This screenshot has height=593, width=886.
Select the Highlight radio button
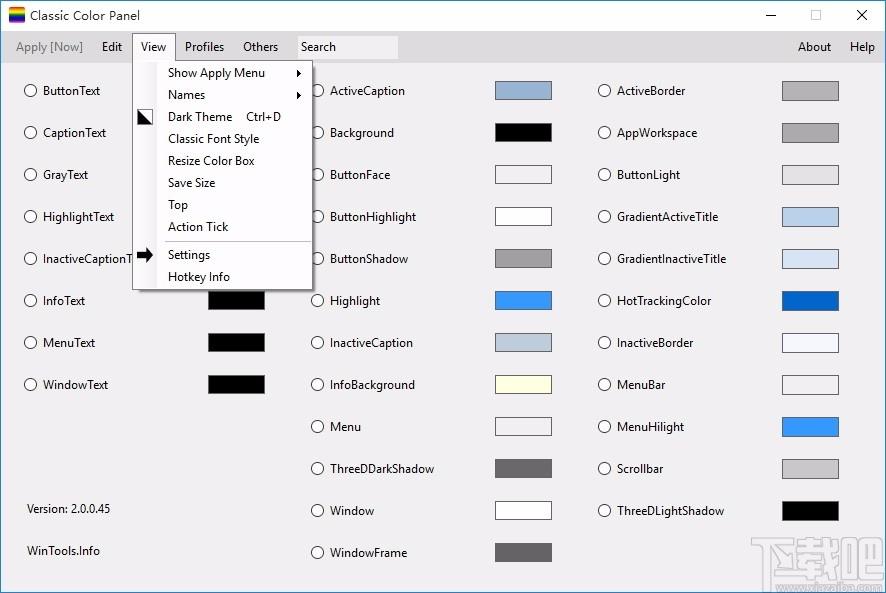pos(318,301)
